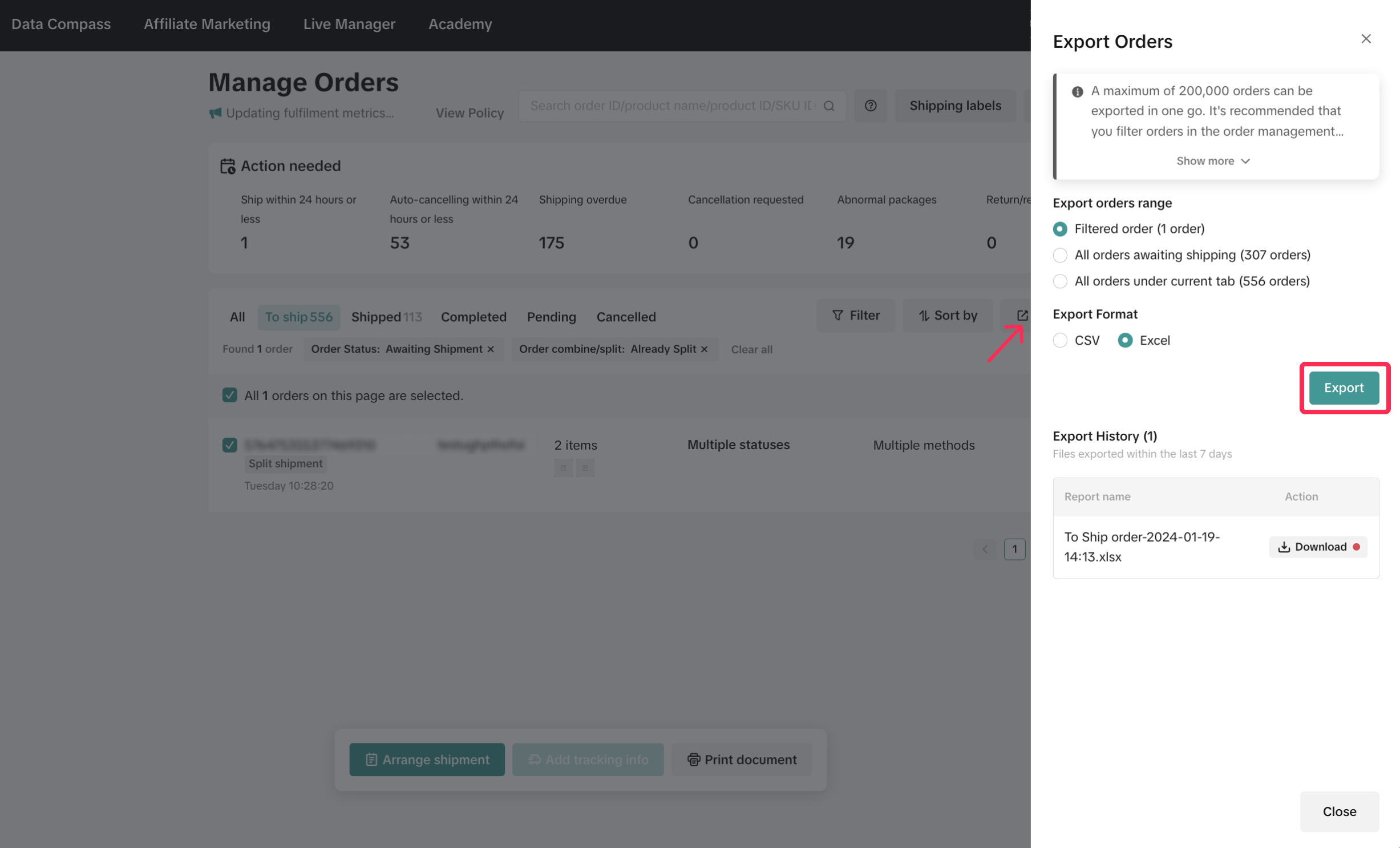Go to previous page arrow in pagination
Viewport: 1400px width, 848px height.
point(985,549)
